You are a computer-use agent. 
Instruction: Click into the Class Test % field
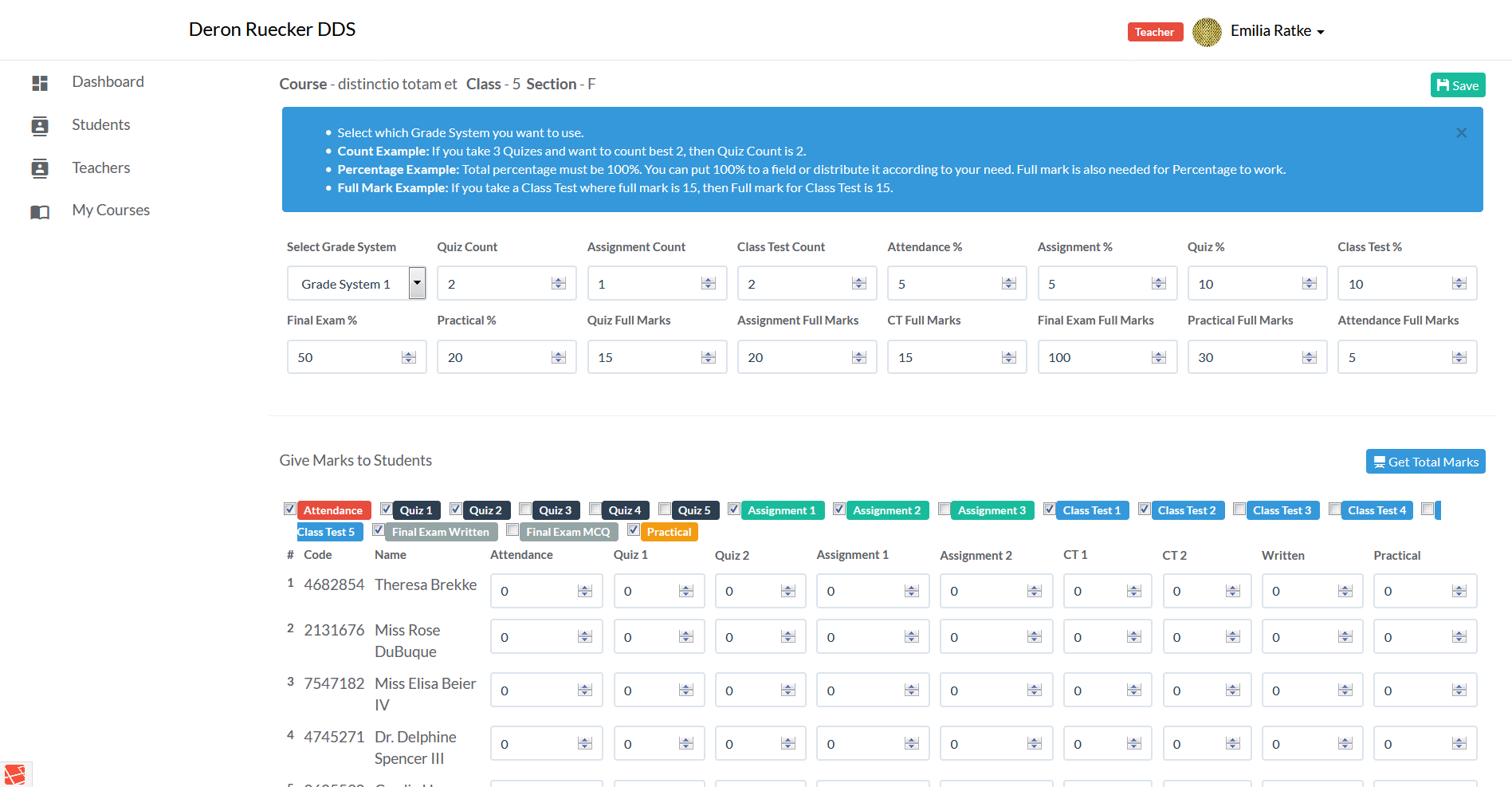pyautogui.click(x=1407, y=284)
